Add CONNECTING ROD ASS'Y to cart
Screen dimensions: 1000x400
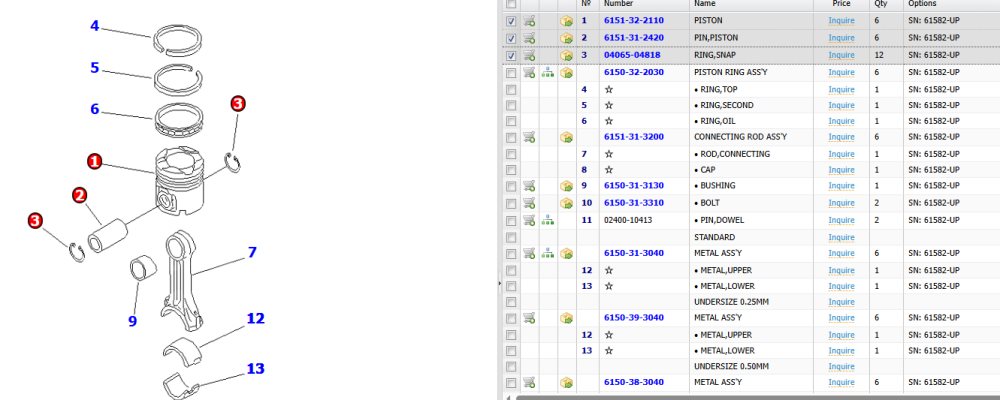529,137
